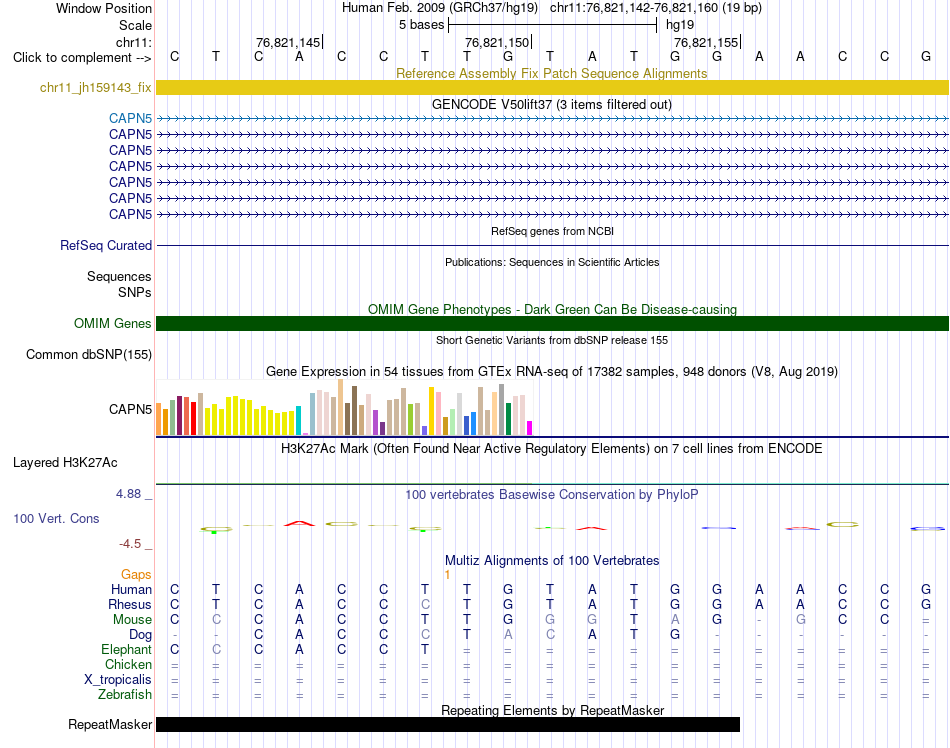Click the -4.5 PhyloP lower scale value
This screenshot has height=748, width=950.
point(130,543)
